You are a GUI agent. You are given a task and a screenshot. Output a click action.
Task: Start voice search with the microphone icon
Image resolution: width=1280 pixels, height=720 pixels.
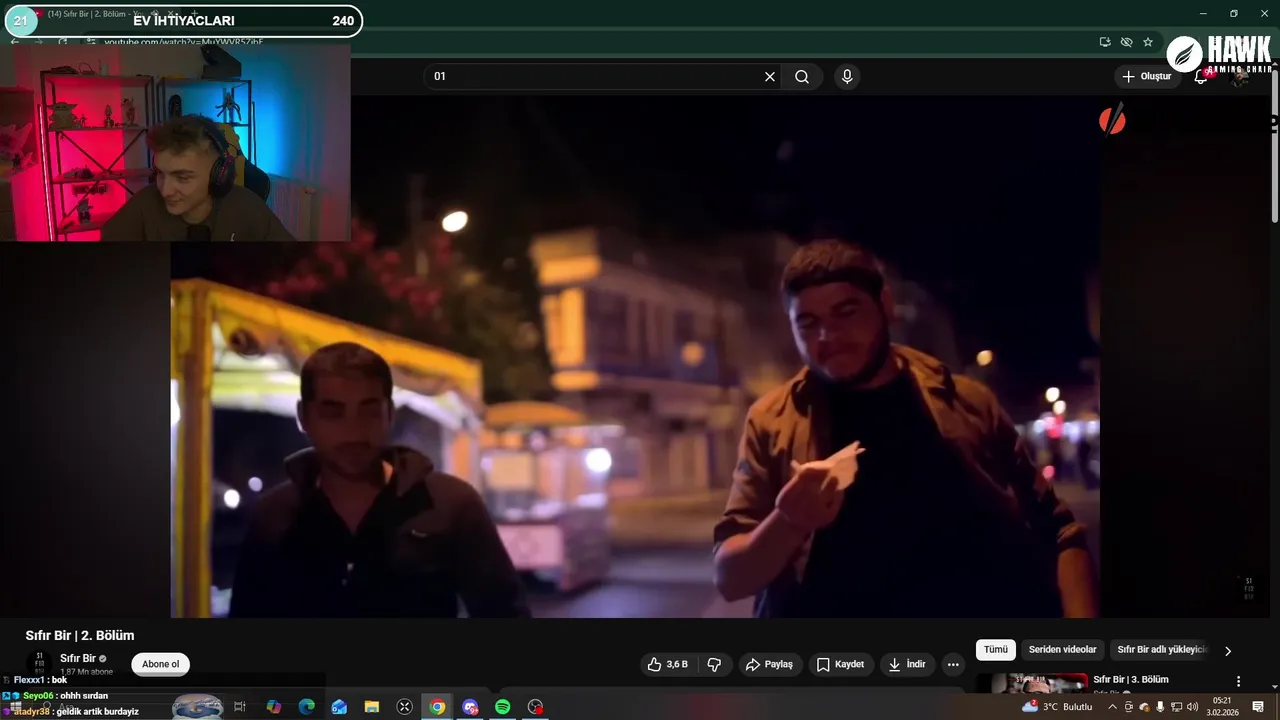click(x=847, y=77)
